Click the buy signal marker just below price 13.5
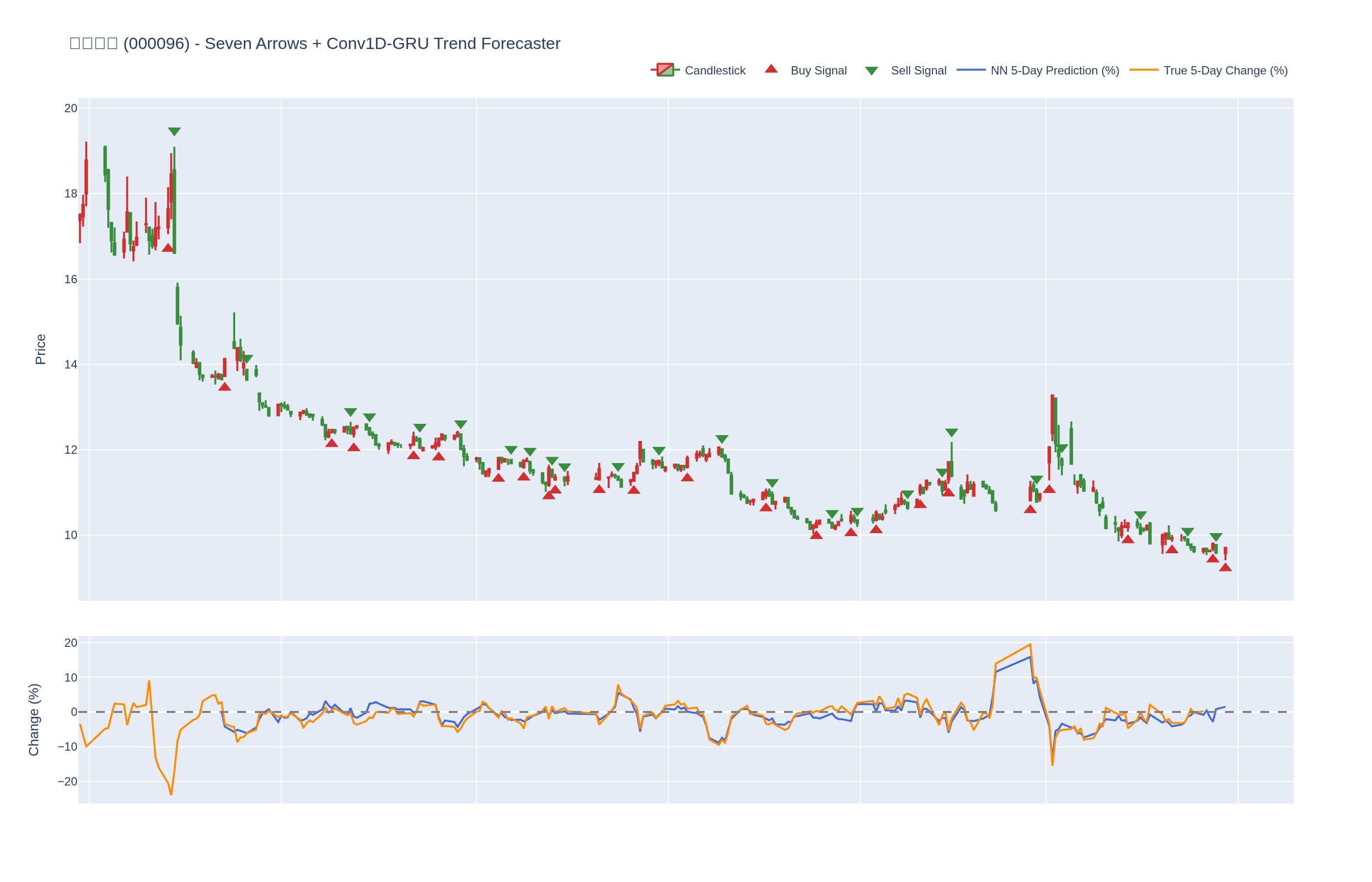1372x882 pixels. click(x=224, y=387)
